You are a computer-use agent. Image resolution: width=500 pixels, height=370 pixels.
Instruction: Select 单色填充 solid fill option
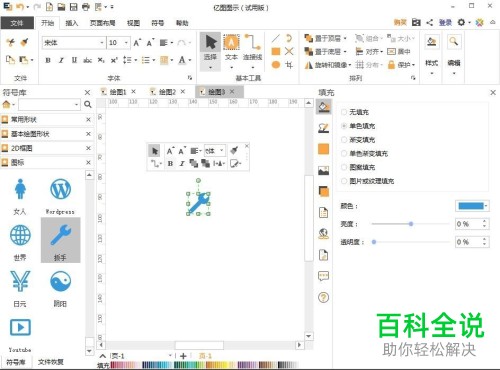point(358,126)
